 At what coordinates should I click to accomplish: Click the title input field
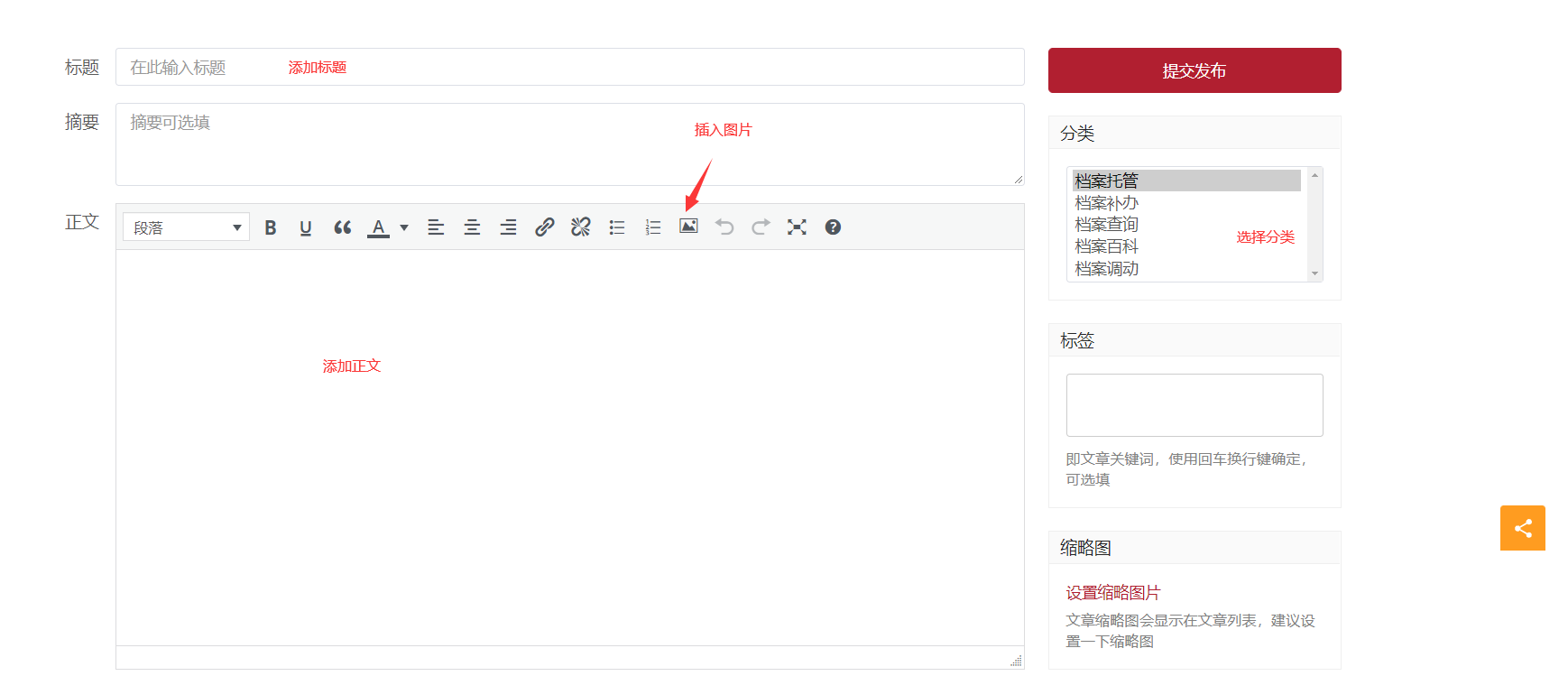pos(569,68)
